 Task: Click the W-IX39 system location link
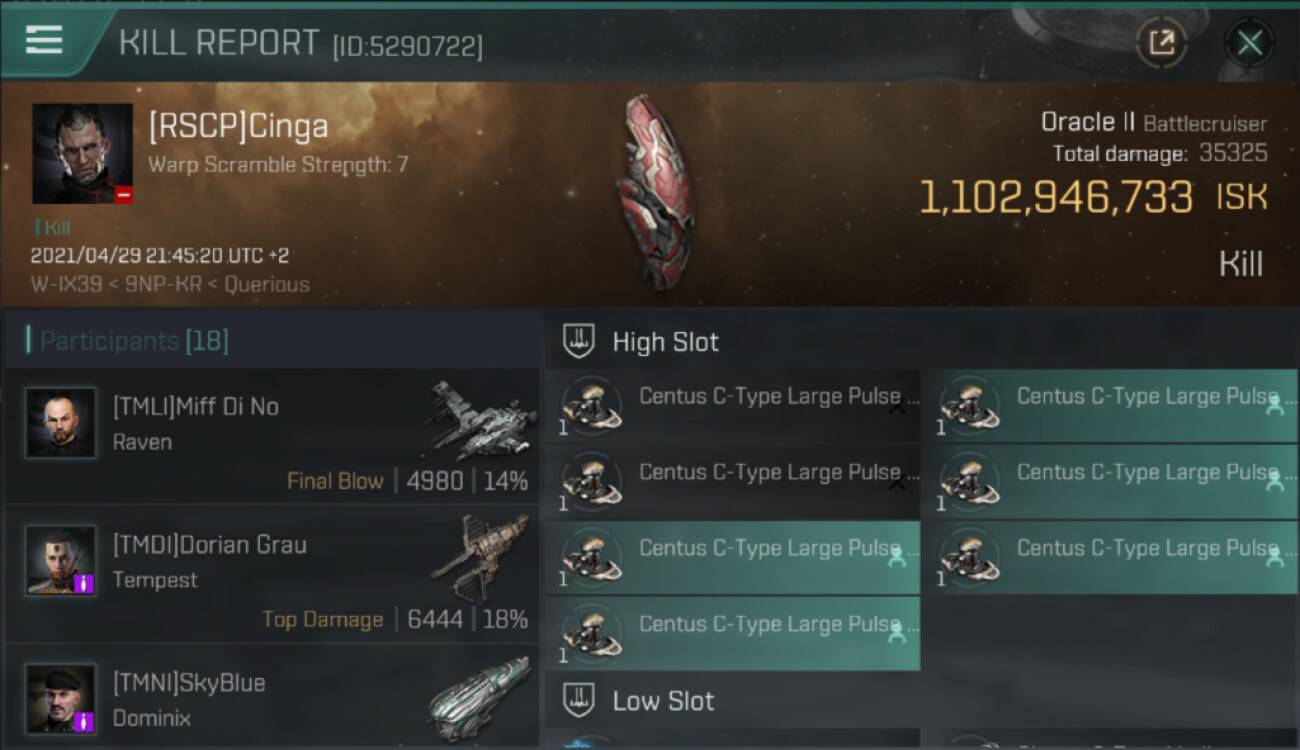coord(66,284)
